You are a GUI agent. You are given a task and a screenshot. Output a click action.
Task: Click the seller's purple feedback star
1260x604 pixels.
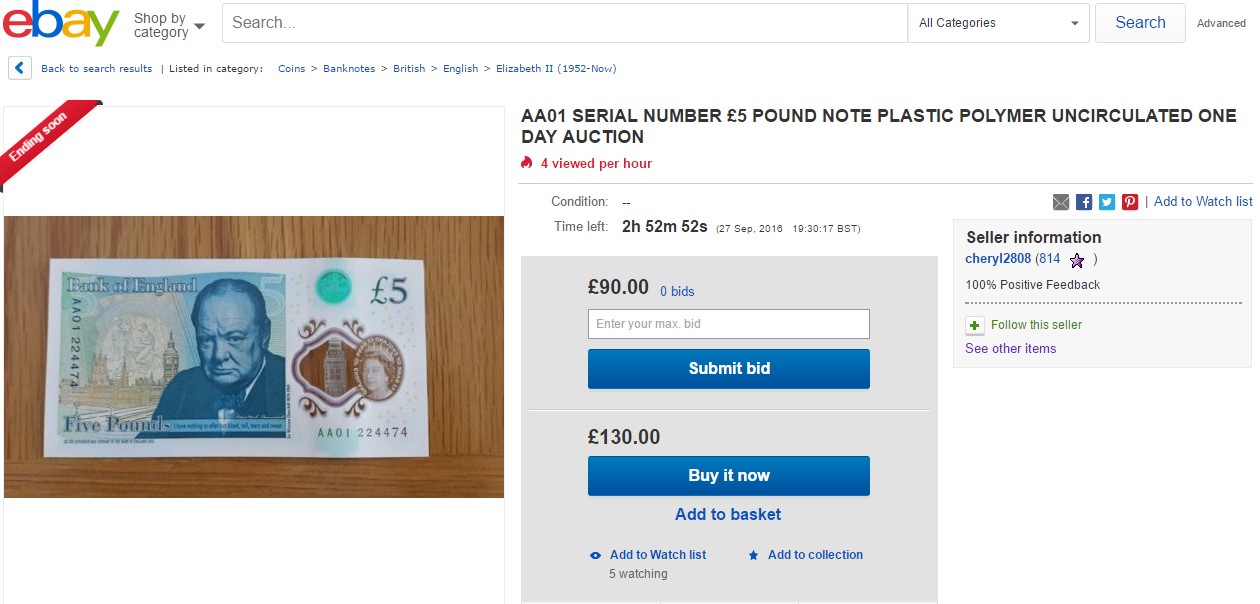pos(1077,260)
